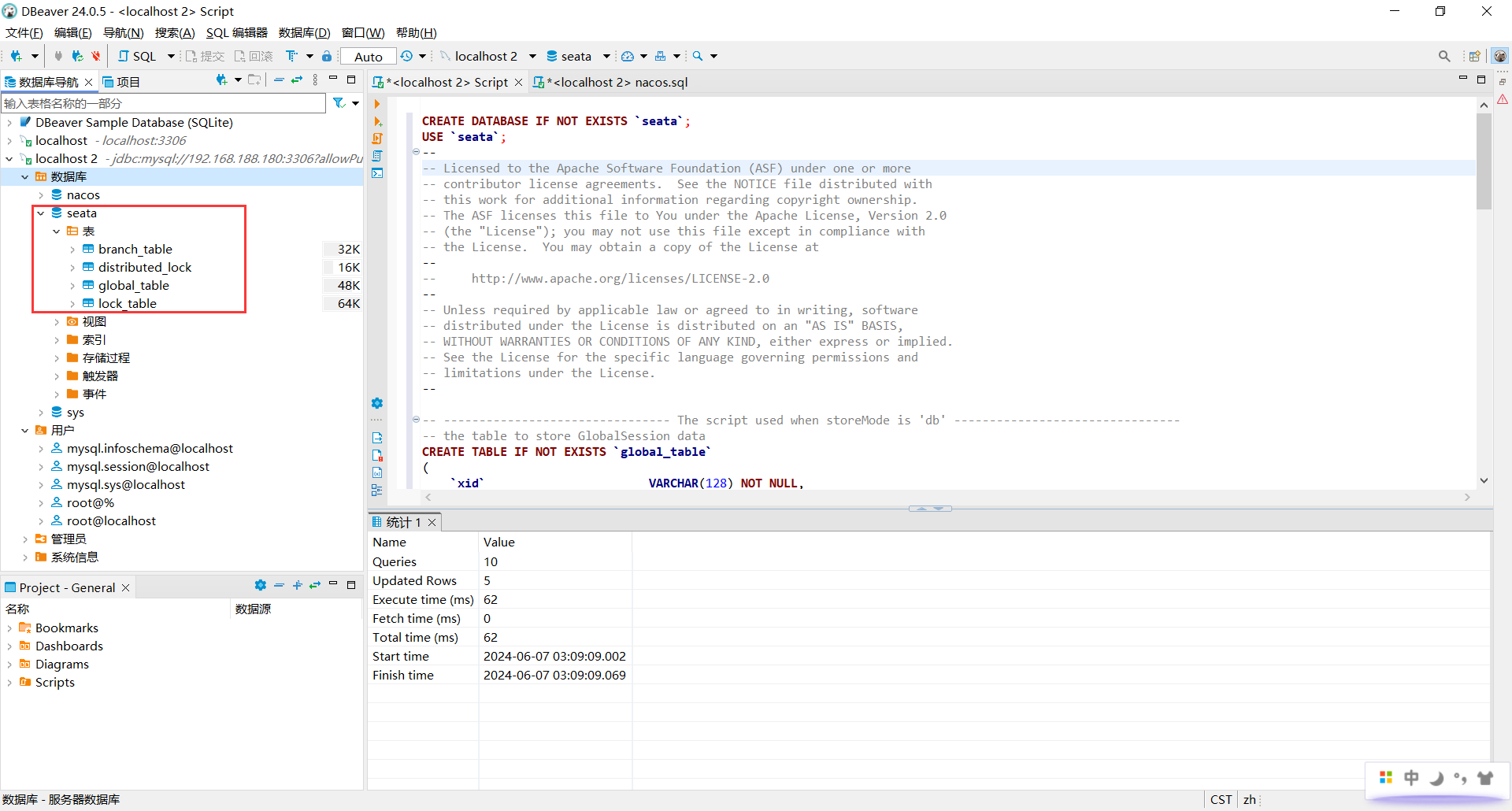The width and height of the screenshot is (1512, 811).
Task: Close the localhost 2 Script tab
Action: 518,82
